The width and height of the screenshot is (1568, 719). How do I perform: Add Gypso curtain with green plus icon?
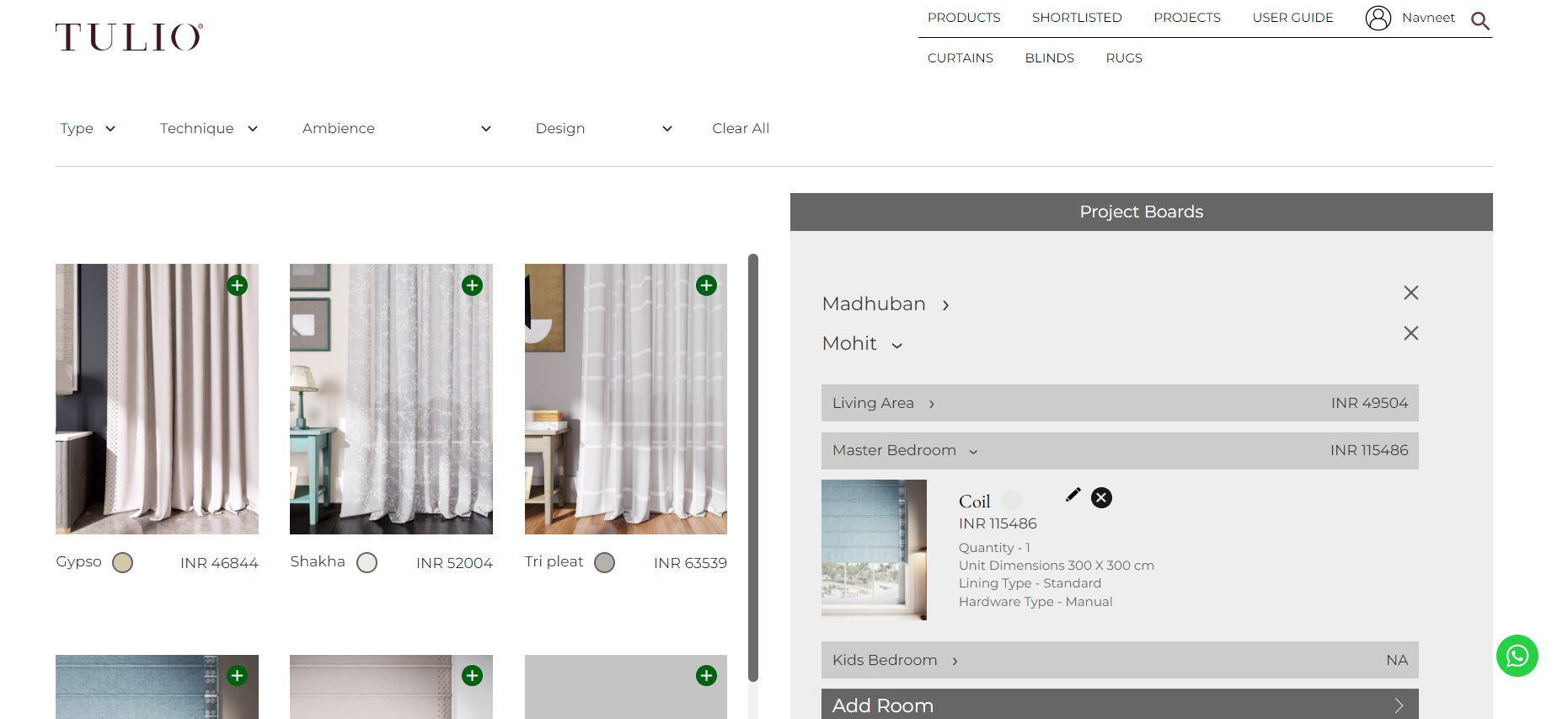238,285
